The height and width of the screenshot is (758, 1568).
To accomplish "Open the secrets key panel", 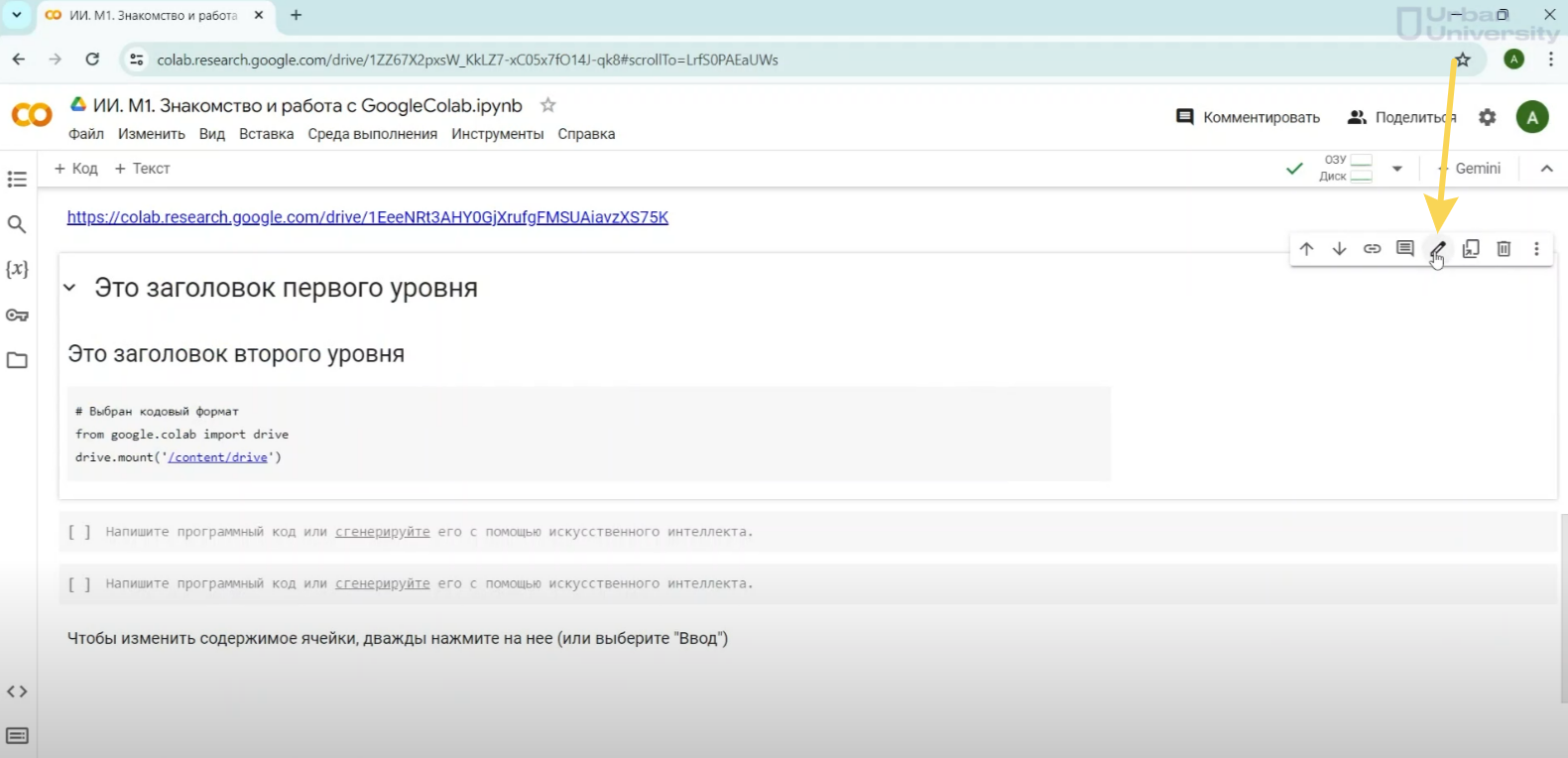I will [x=17, y=316].
